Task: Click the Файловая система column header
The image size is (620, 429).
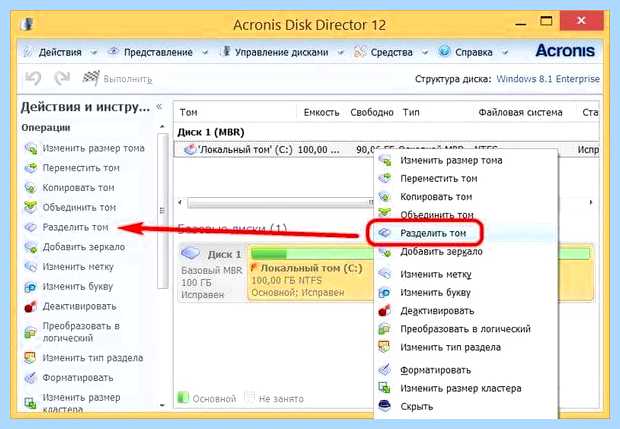Action: pyautogui.click(x=520, y=112)
